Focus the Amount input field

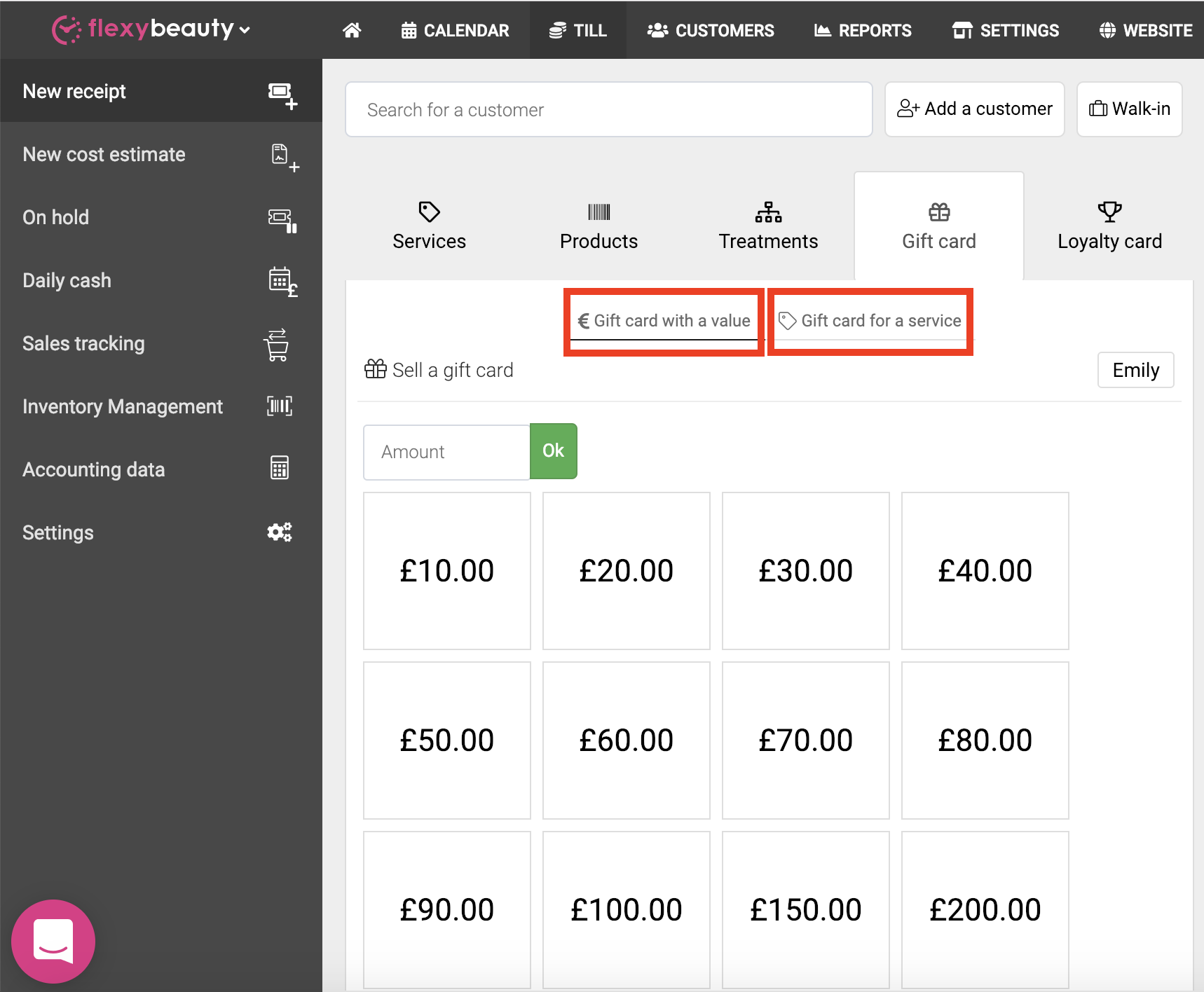pos(447,452)
